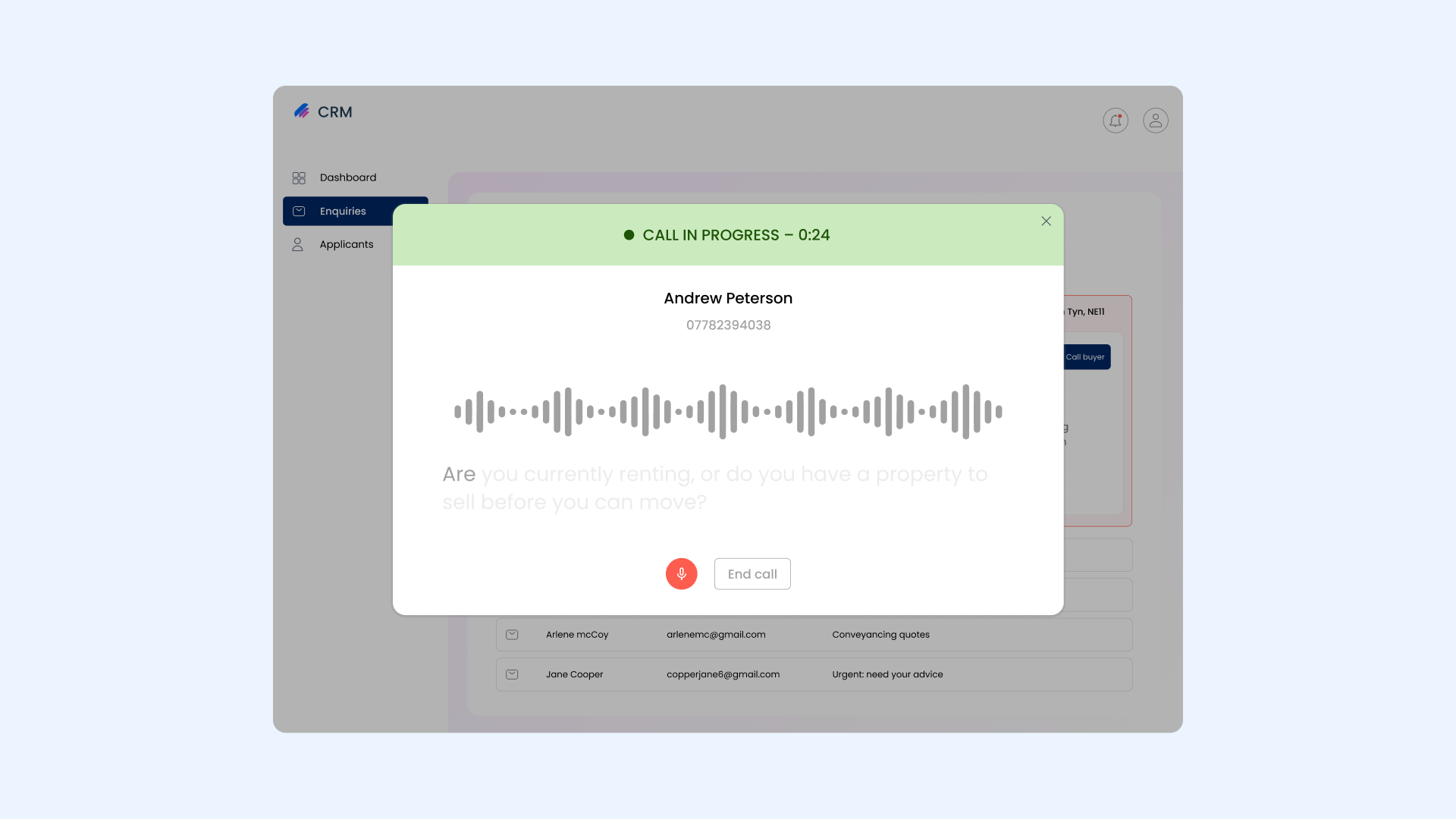1456x819 pixels.
Task: Open the notifications bell icon
Action: click(1115, 121)
